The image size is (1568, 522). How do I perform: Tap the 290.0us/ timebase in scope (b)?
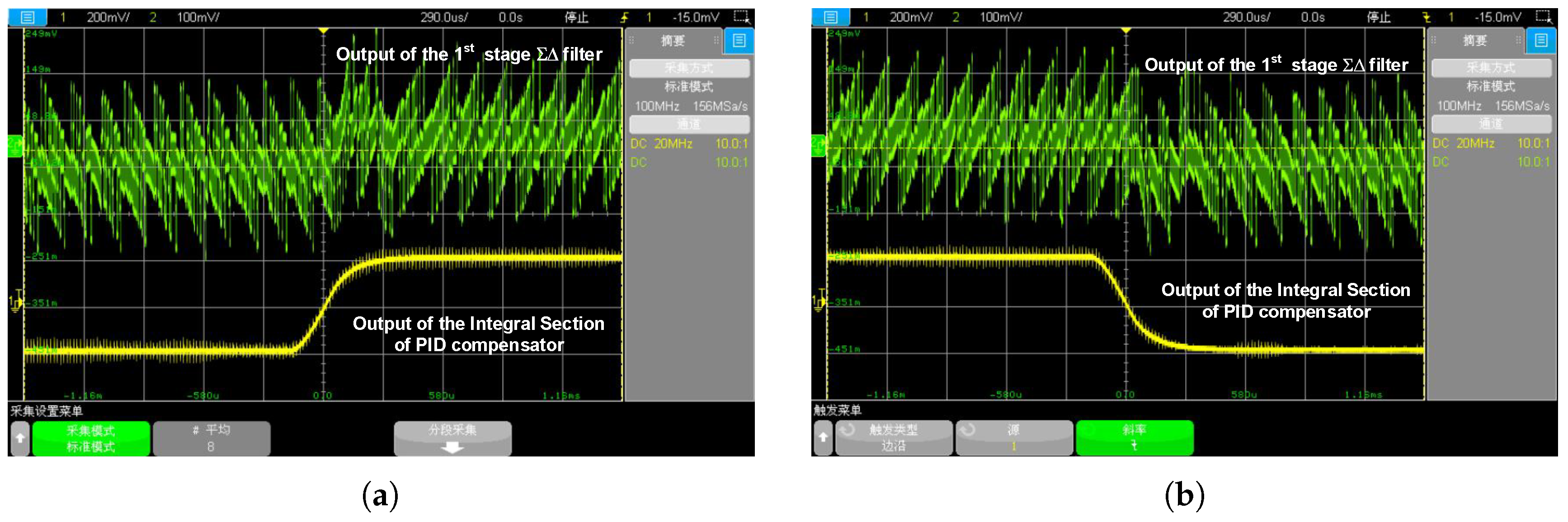[x=1247, y=17]
